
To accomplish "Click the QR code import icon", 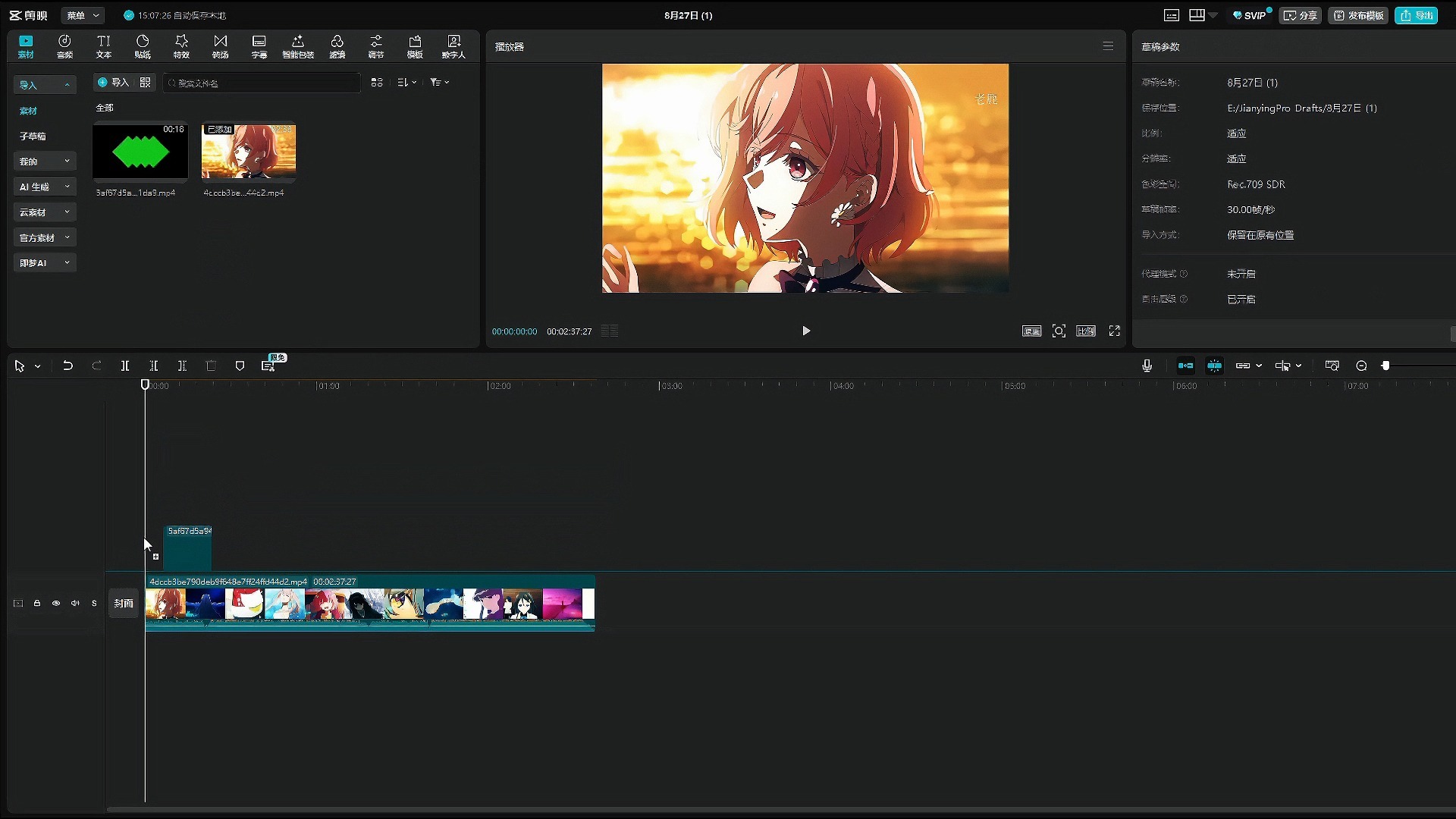I will click(146, 82).
